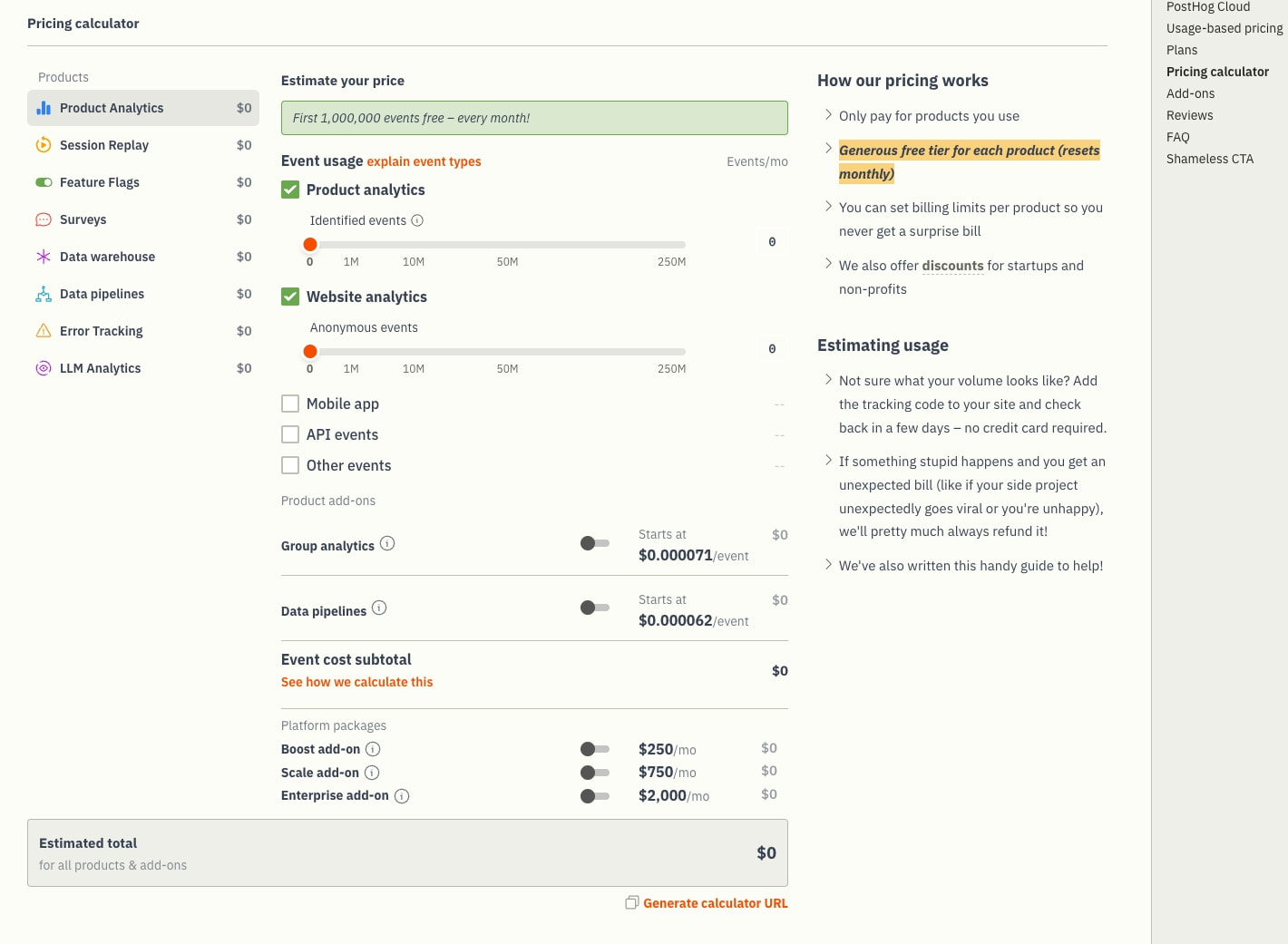Click the LLM Analytics icon

(x=44, y=368)
